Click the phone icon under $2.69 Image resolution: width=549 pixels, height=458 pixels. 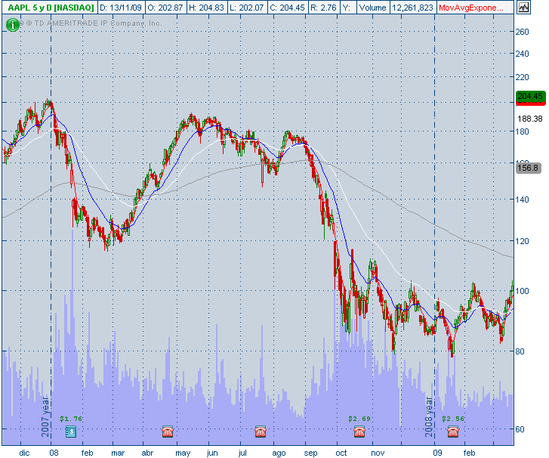359,432
